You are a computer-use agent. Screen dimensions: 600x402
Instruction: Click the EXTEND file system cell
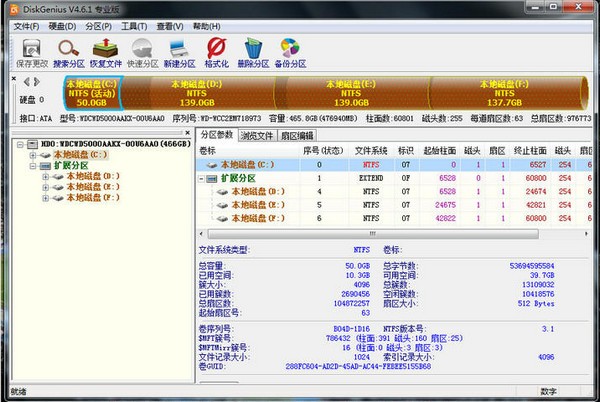click(371, 179)
